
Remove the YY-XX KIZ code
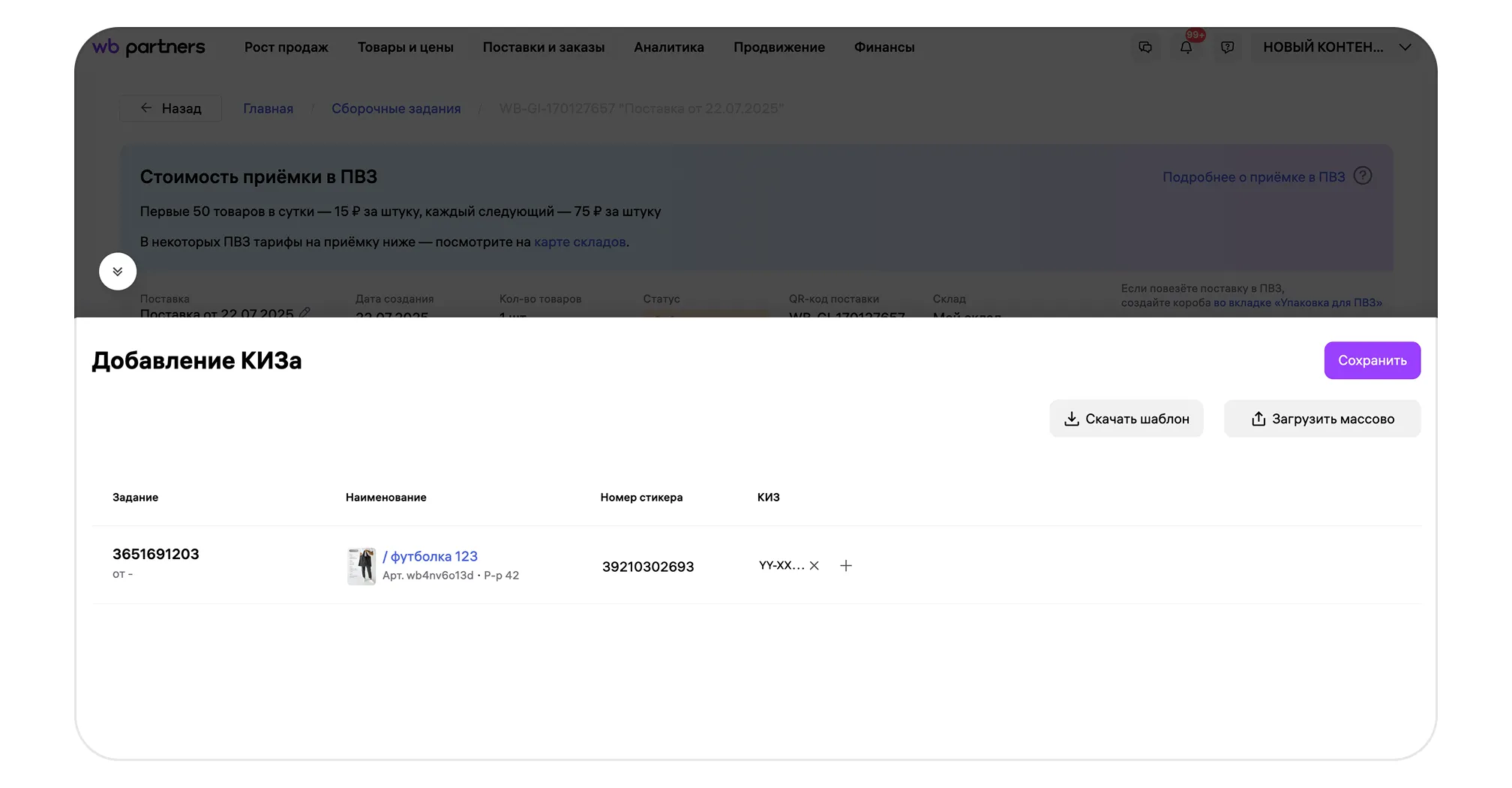[814, 566]
